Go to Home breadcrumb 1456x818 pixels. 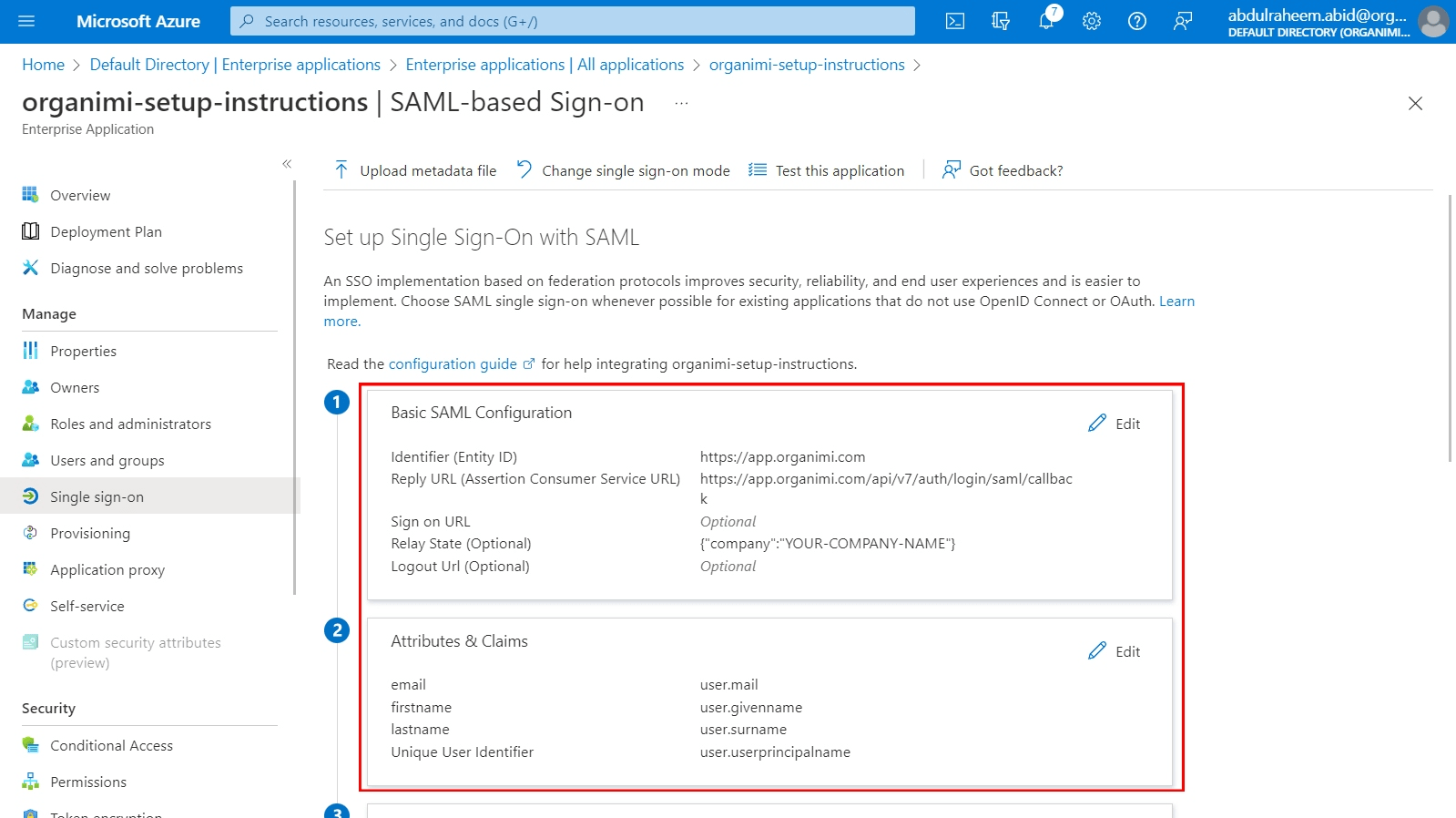[43, 65]
